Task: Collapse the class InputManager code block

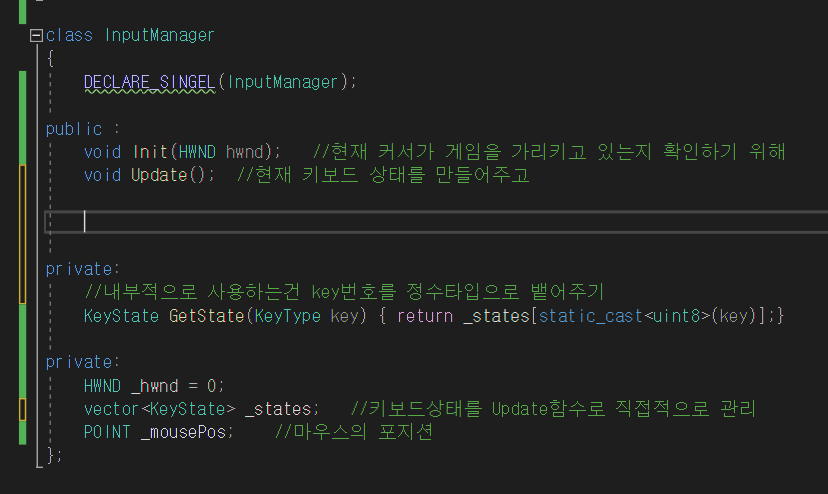Action: click(x=36, y=35)
